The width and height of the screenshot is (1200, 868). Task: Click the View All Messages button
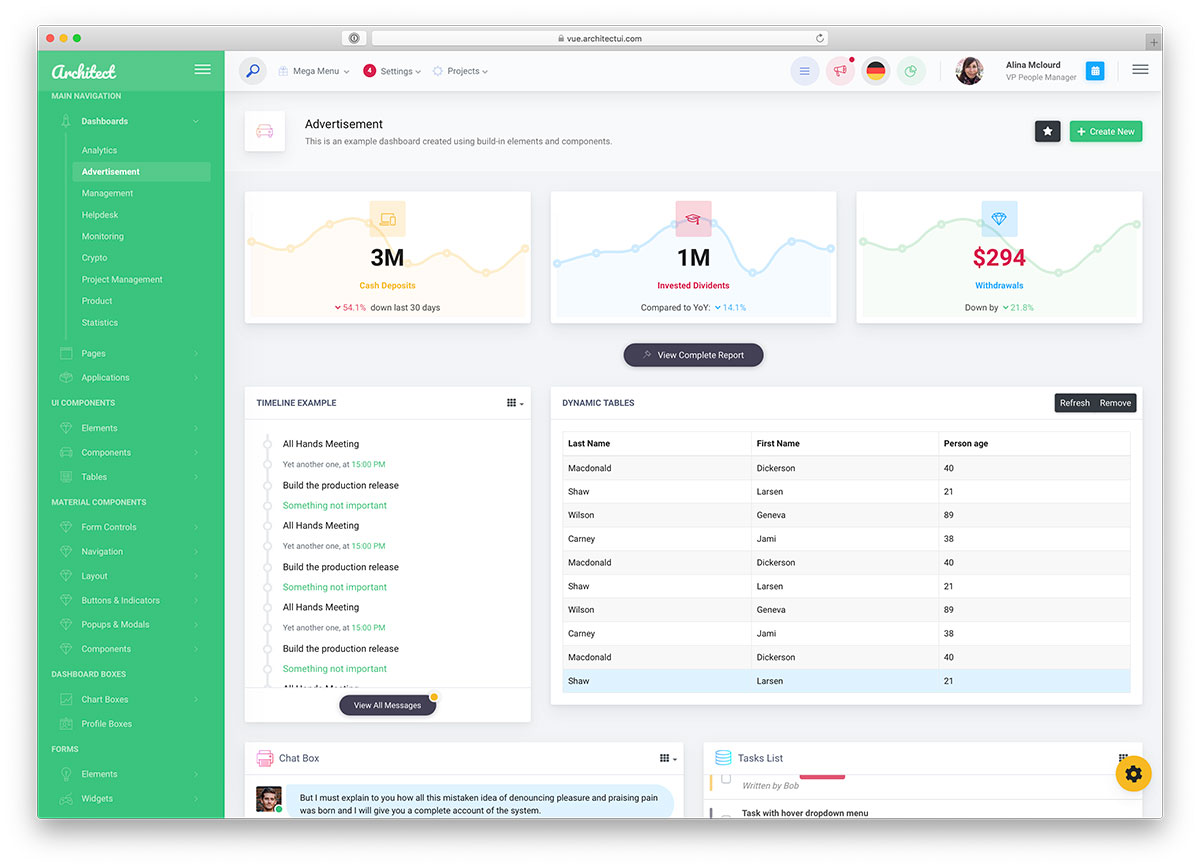pyautogui.click(x=387, y=705)
